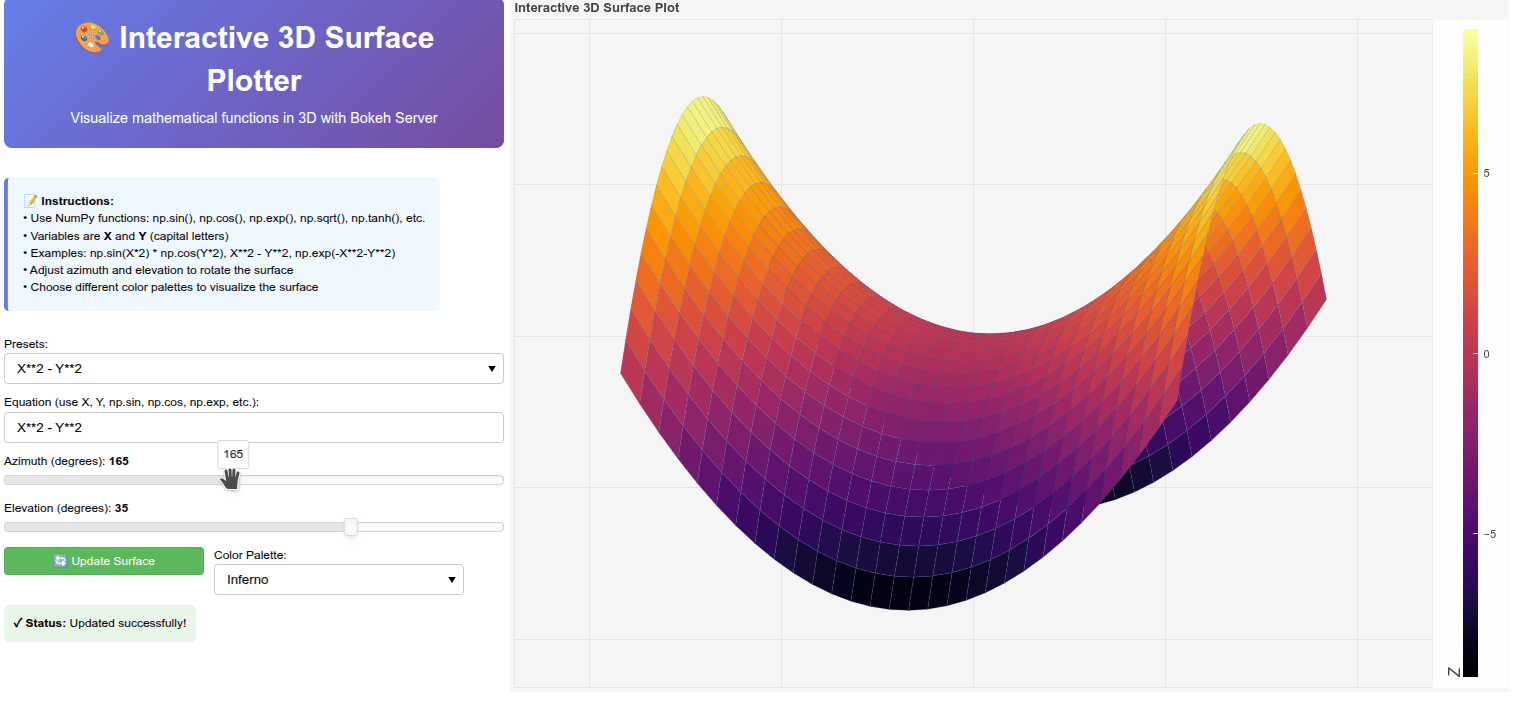This screenshot has width=1517, height=718.
Task: Click the refresh icon on Update Surface
Action: click(60, 561)
